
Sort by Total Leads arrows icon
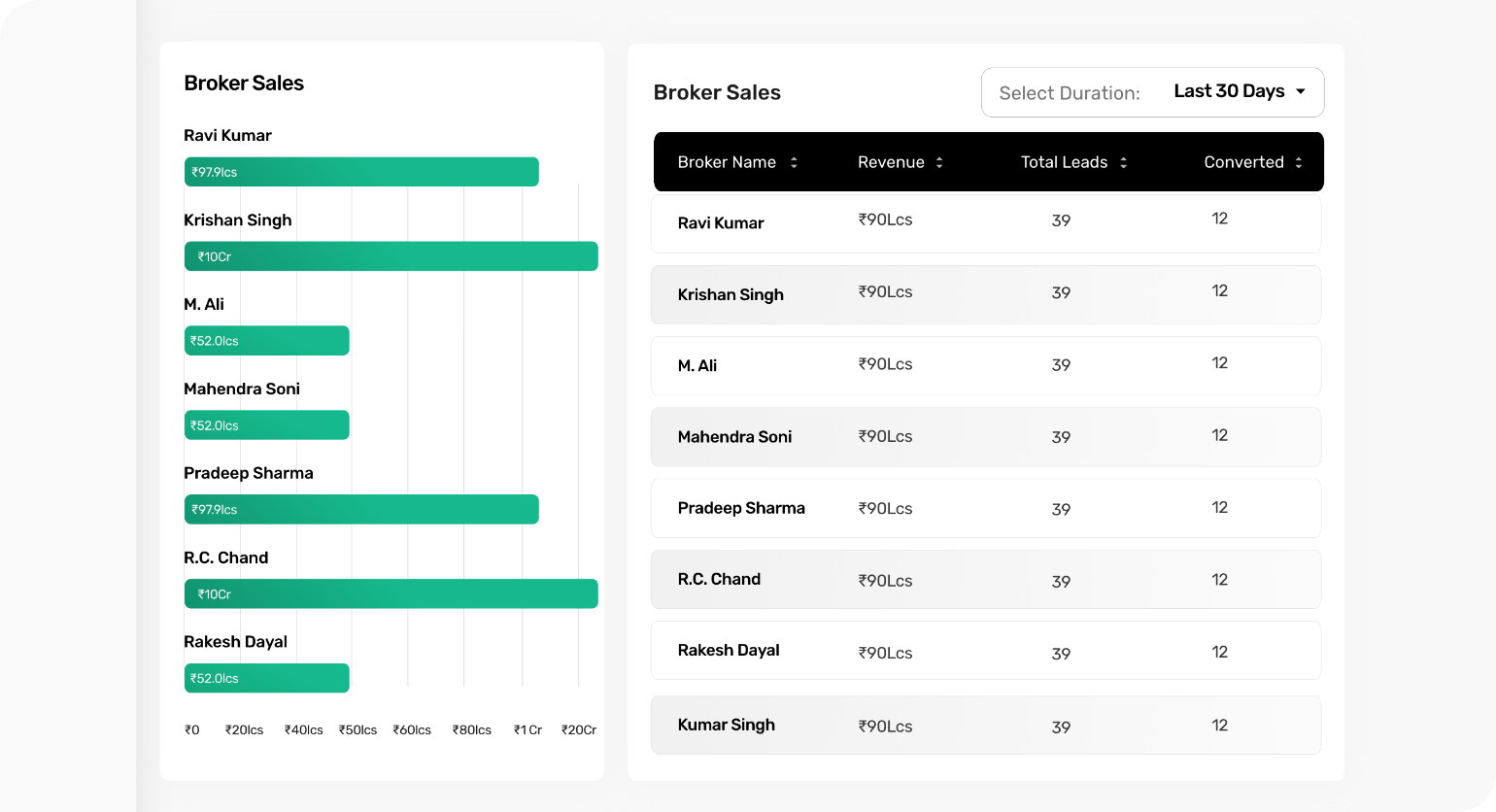tap(1124, 162)
